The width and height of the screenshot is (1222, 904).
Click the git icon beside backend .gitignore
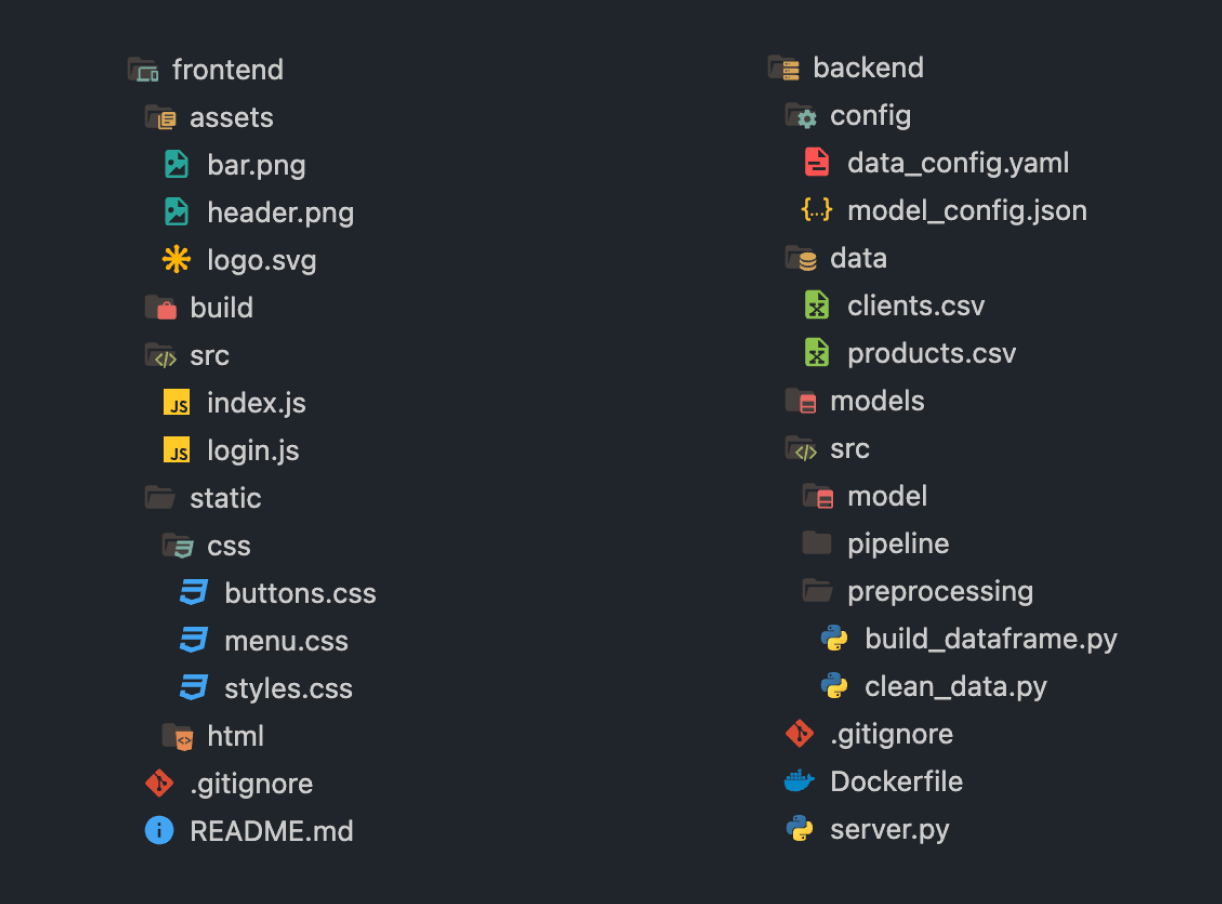(799, 734)
